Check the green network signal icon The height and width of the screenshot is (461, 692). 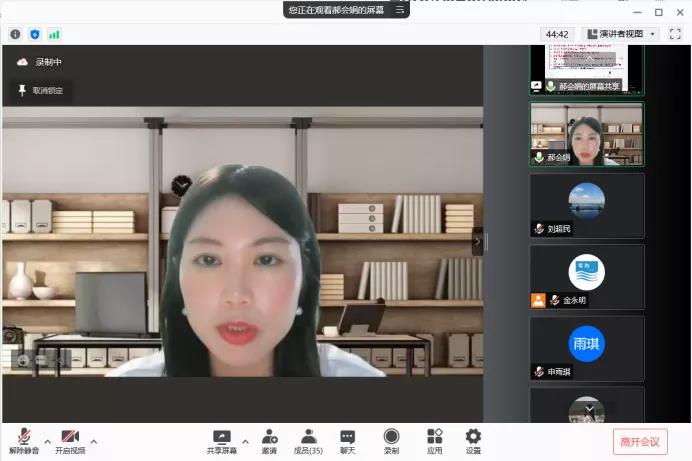(x=54, y=34)
